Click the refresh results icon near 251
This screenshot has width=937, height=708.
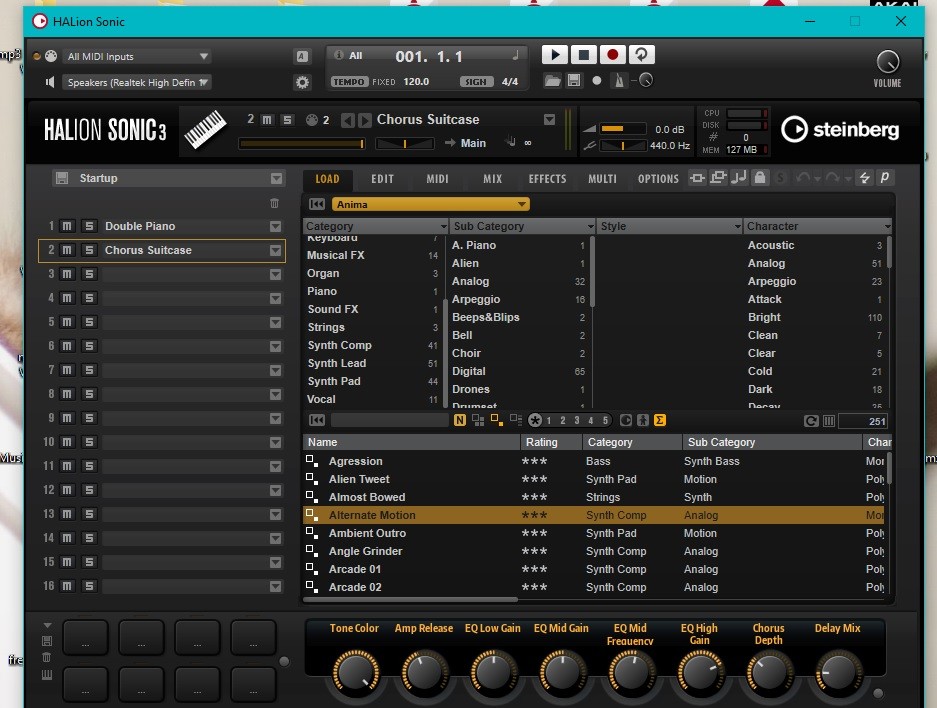(811, 421)
